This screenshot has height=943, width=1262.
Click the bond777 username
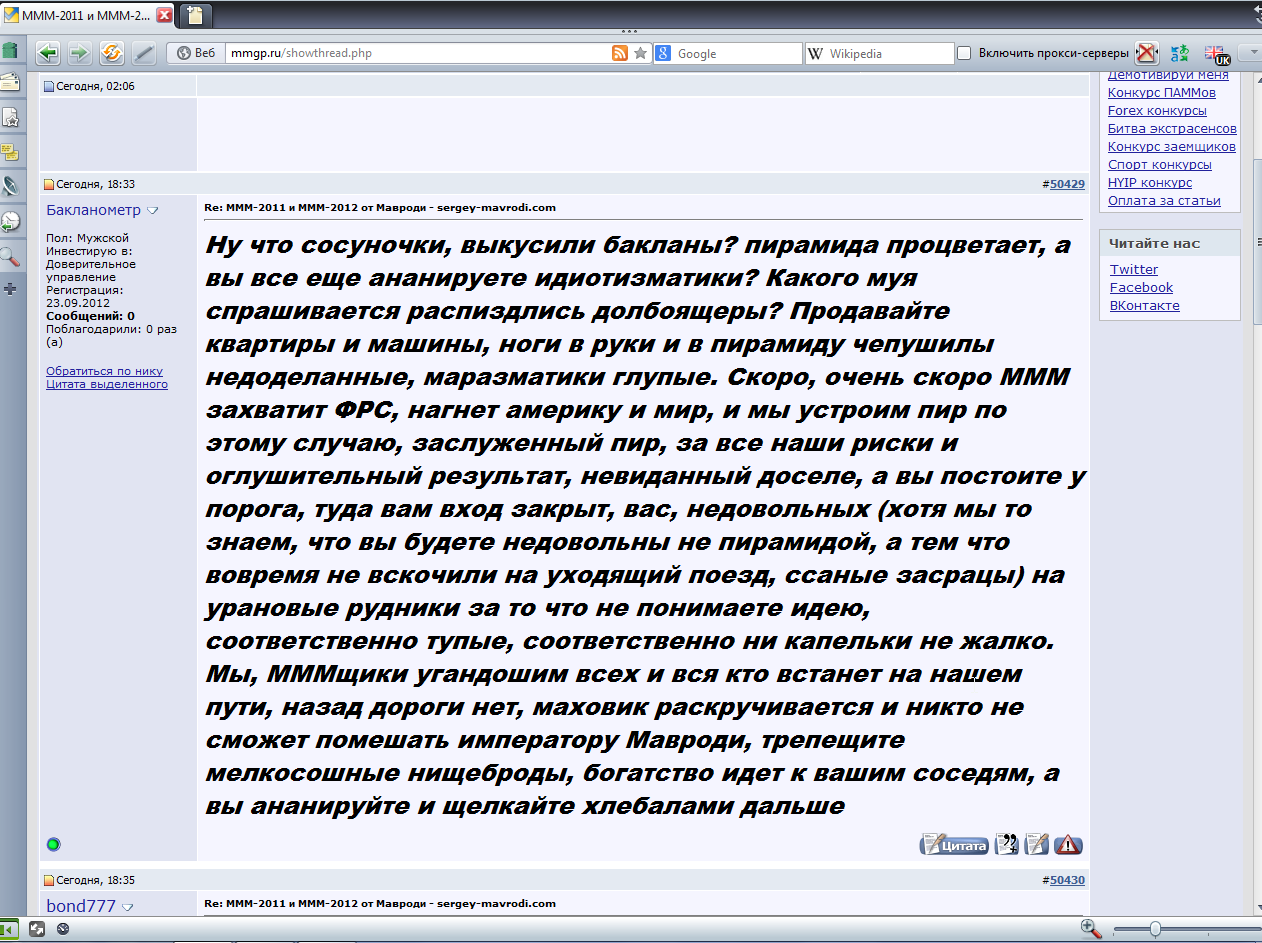[x=81, y=906]
